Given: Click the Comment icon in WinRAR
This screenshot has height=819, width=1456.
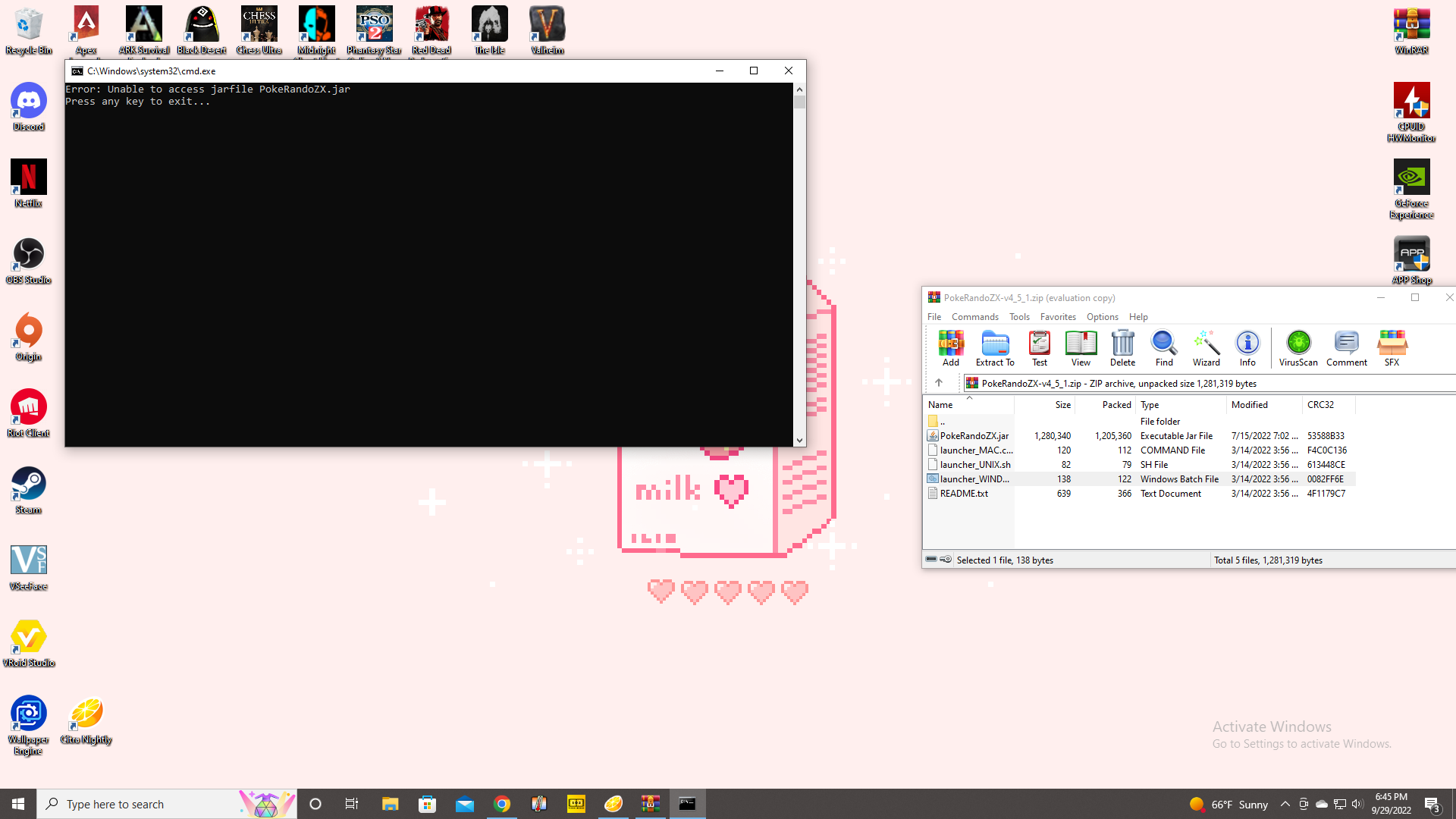Looking at the screenshot, I should coord(1347,348).
